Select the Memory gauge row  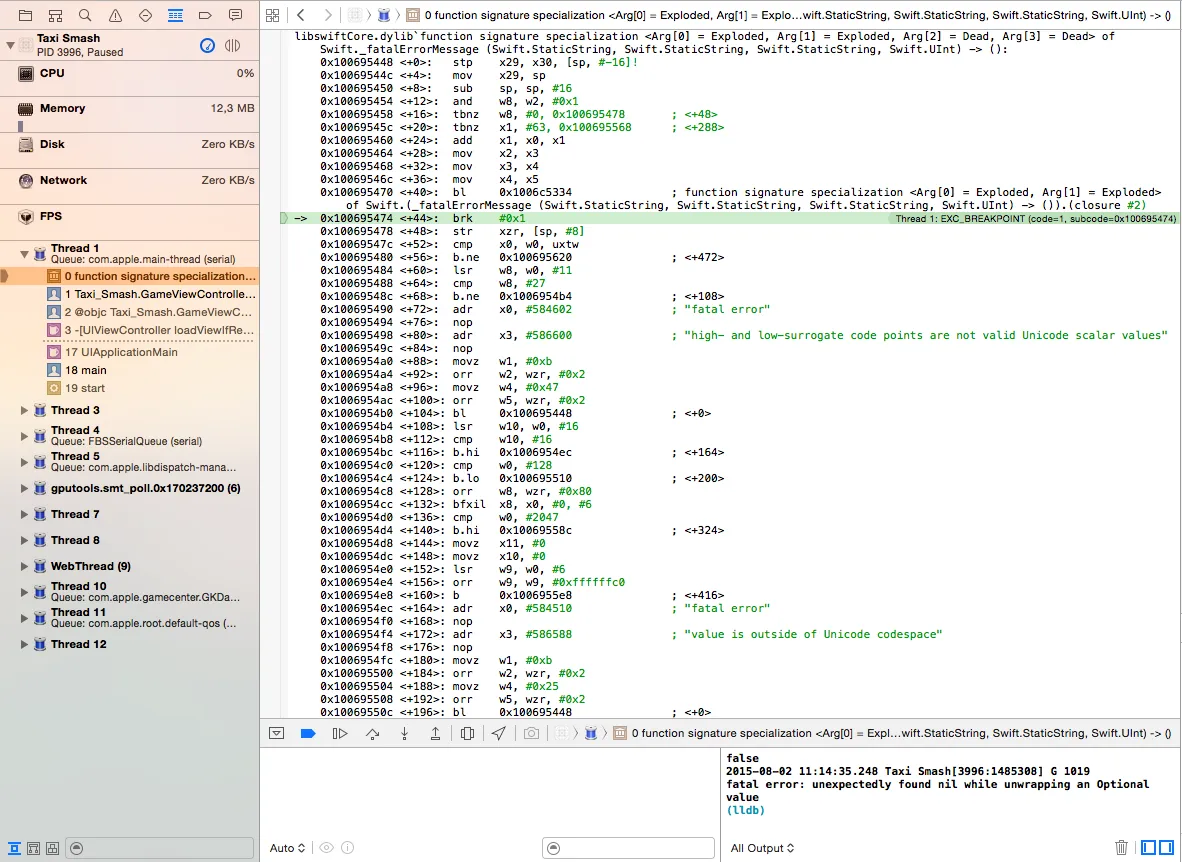[130, 109]
